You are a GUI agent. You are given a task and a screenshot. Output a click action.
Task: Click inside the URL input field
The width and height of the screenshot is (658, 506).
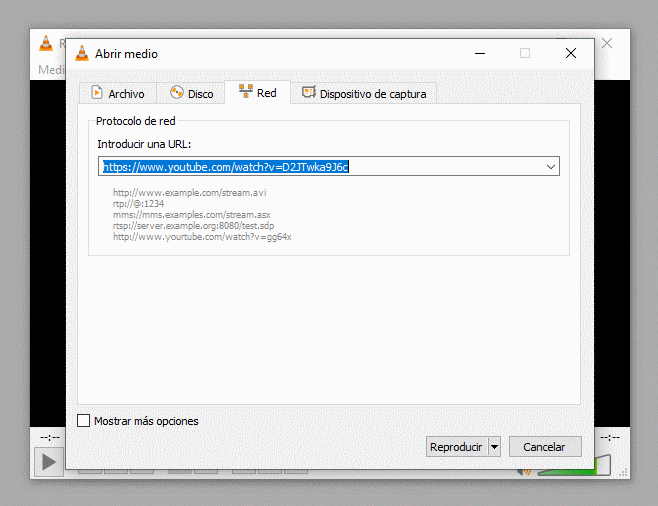pyautogui.click(x=321, y=167)
